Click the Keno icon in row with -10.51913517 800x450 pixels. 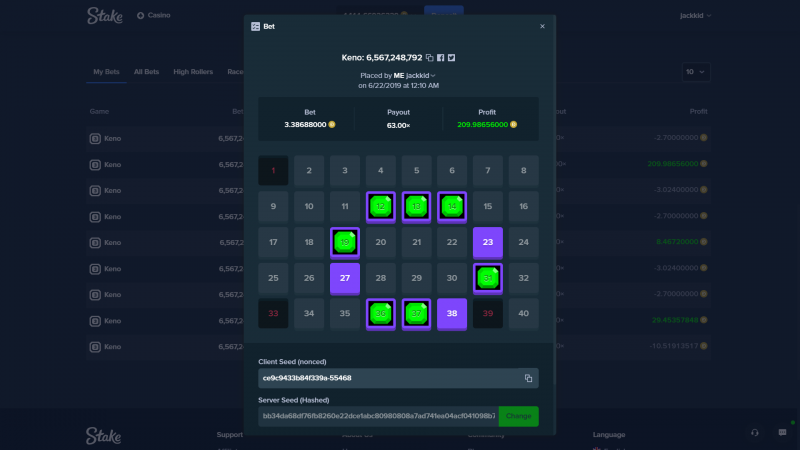point(95,347)
